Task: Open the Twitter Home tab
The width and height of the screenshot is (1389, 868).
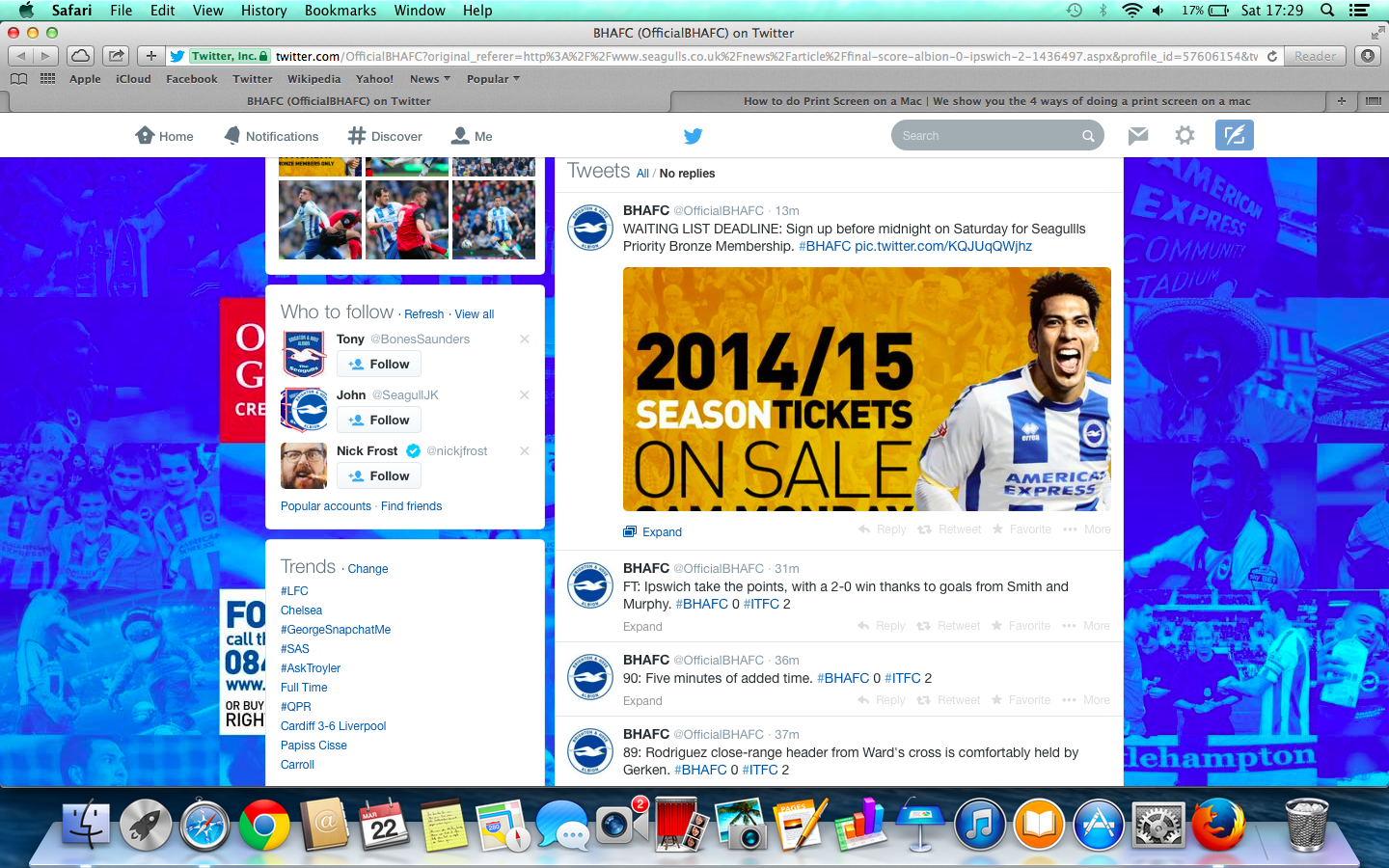Action: [x=164, y=136]
